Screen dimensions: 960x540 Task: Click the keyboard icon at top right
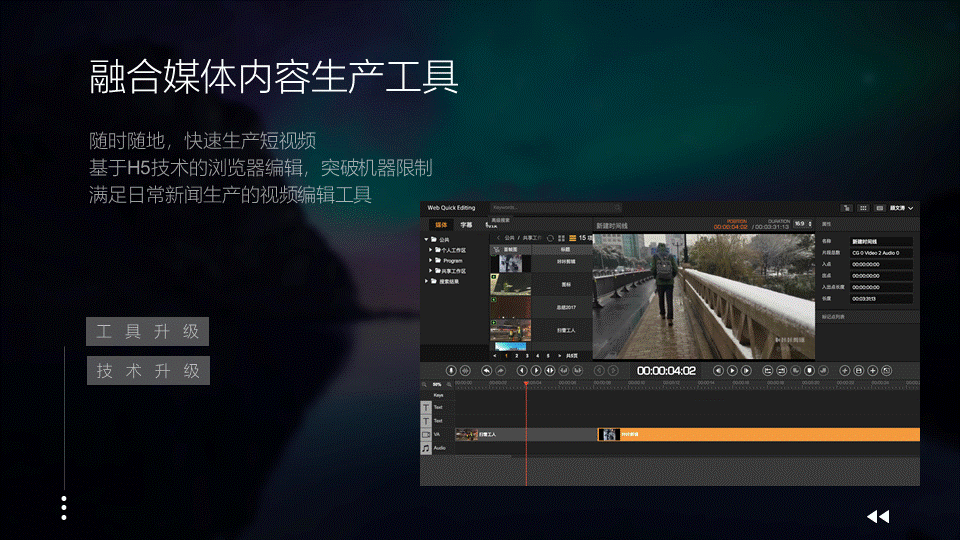(880, 208)
